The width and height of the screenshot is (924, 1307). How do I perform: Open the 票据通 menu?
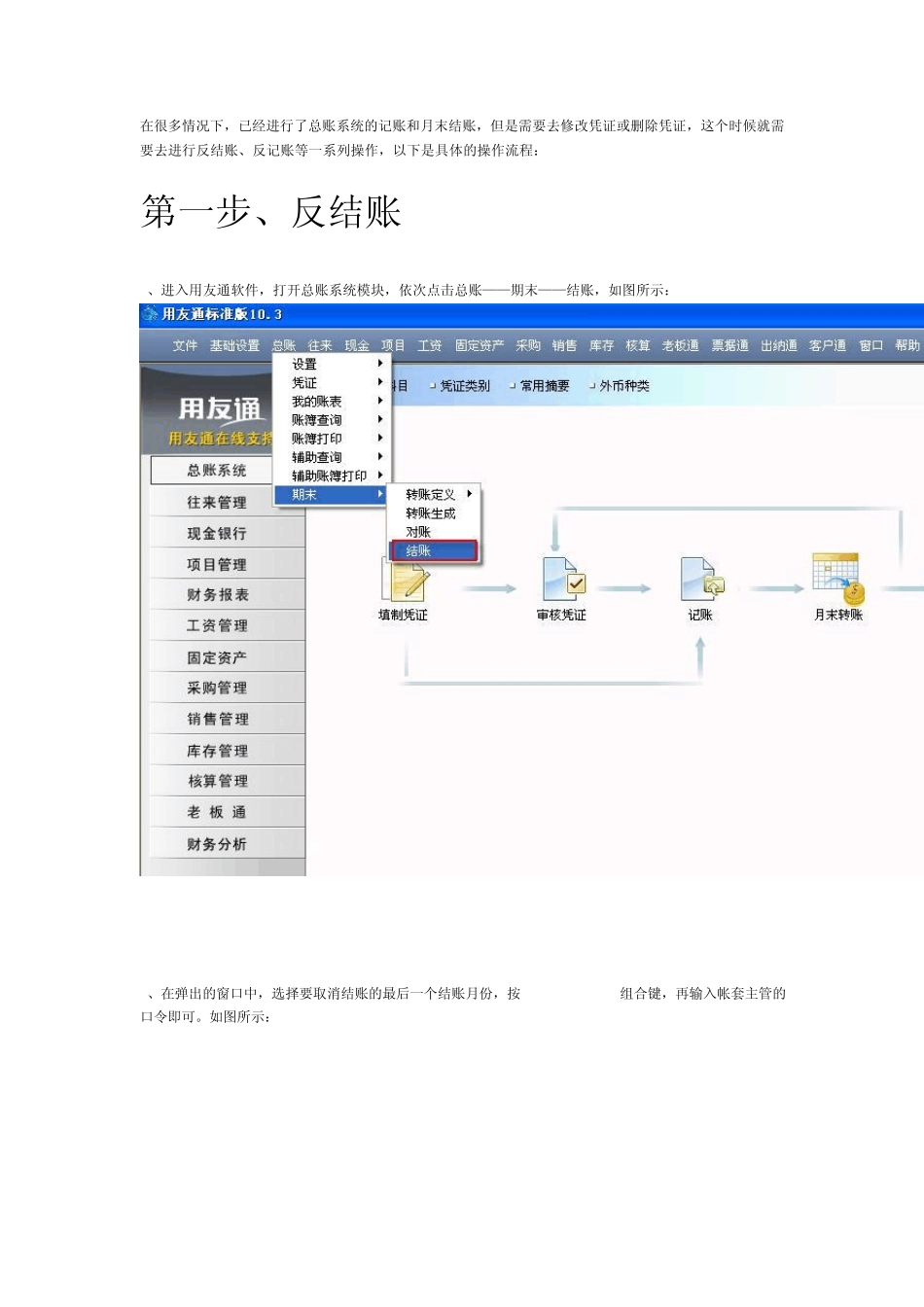pyautogui.click(x=729, y=345)
